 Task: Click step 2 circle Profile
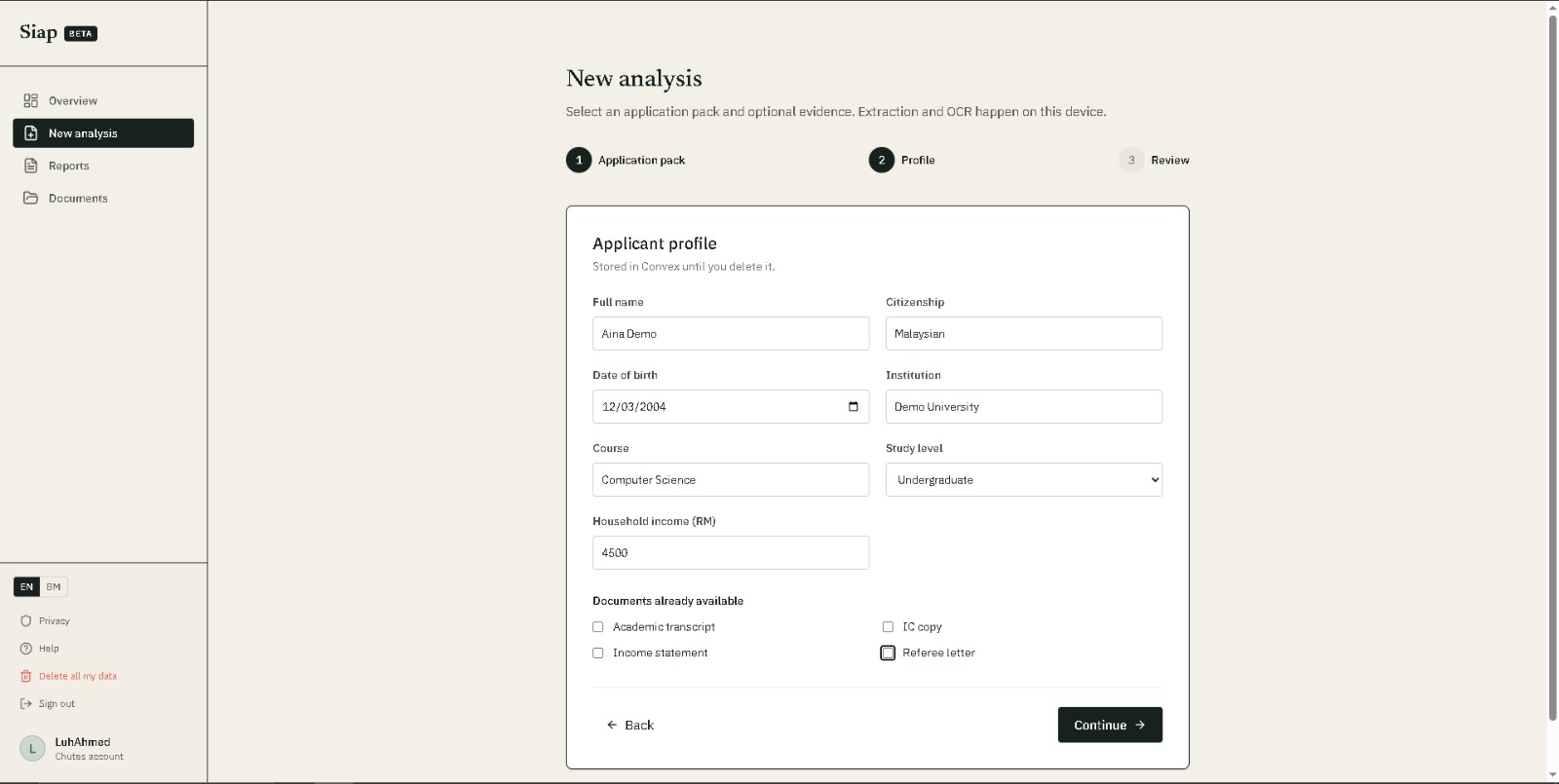[x=882, y=160]
